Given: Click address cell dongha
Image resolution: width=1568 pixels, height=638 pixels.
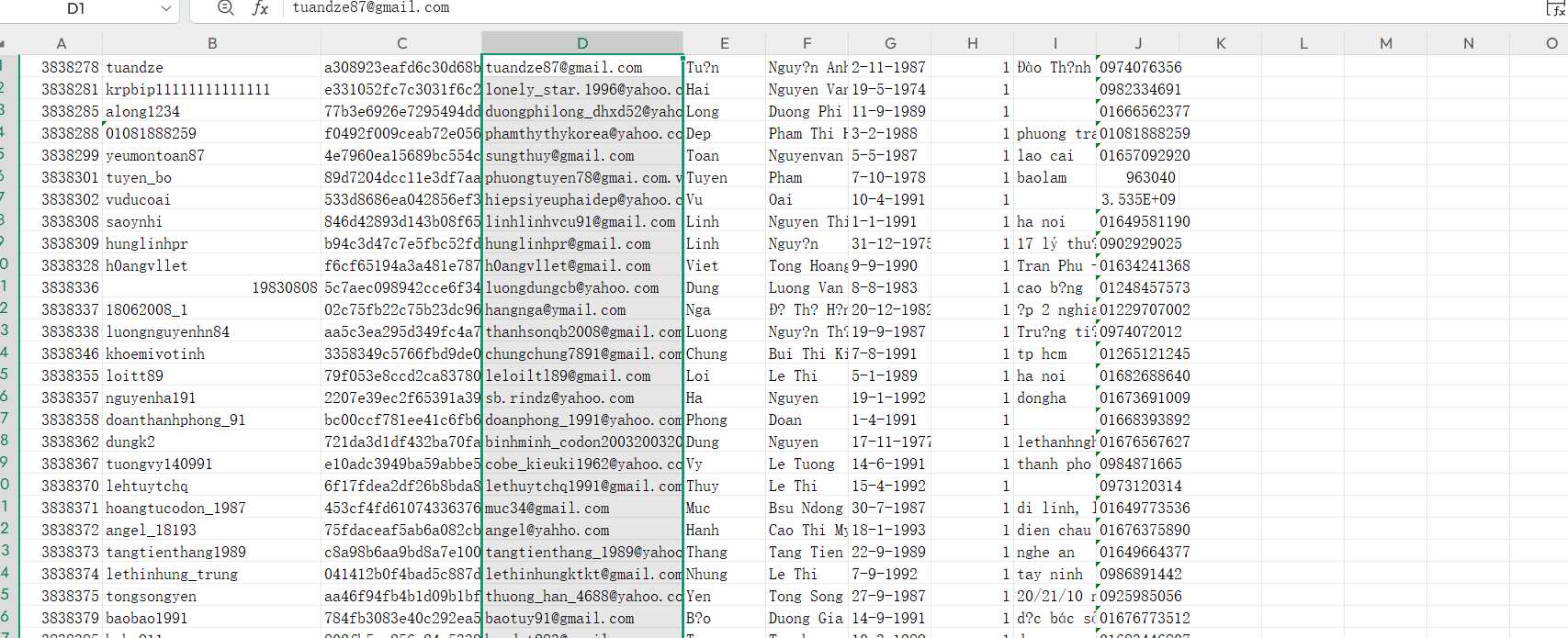Looking at the screenshot, I should 1055,397.
